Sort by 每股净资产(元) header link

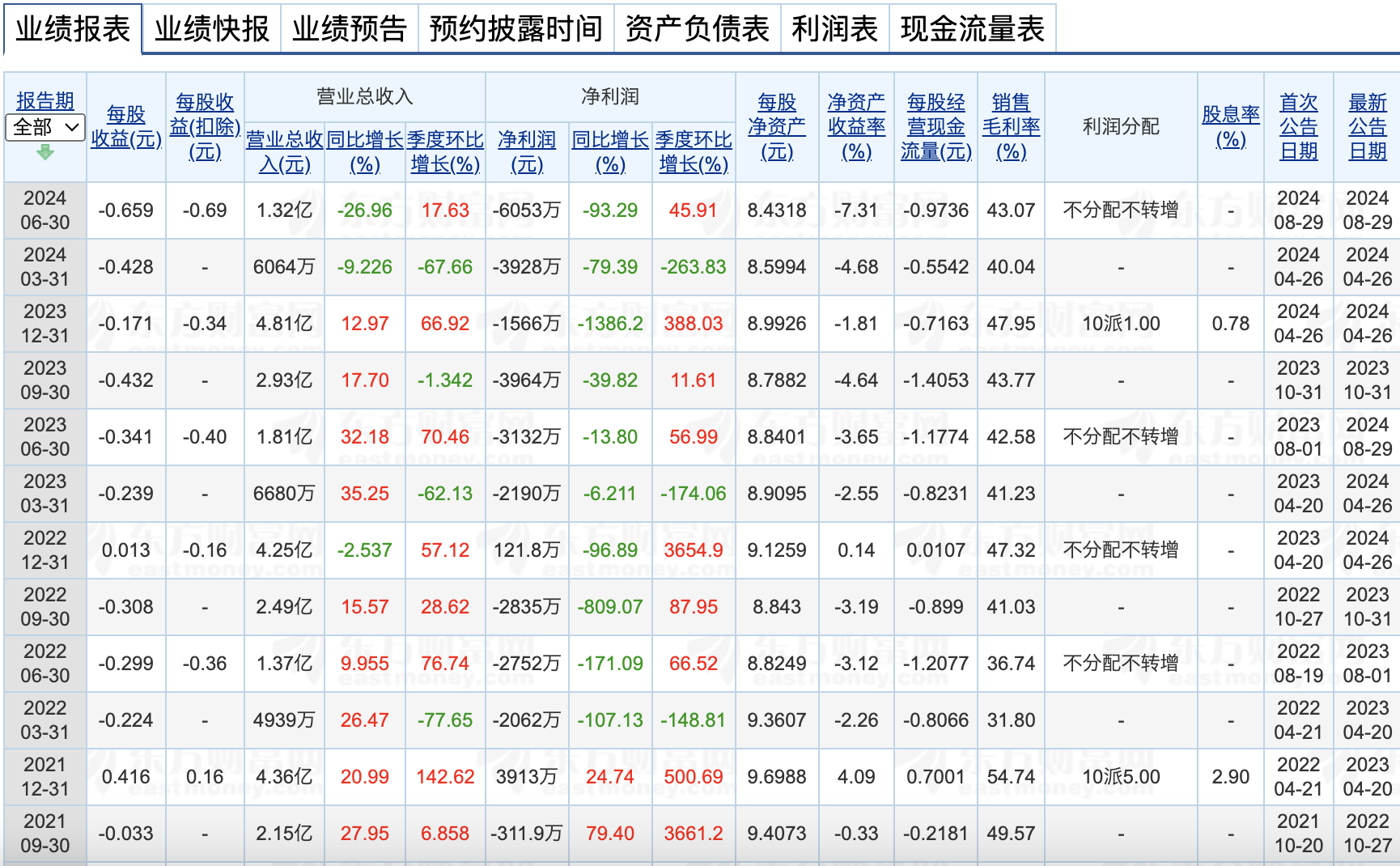tap(777, 127)
